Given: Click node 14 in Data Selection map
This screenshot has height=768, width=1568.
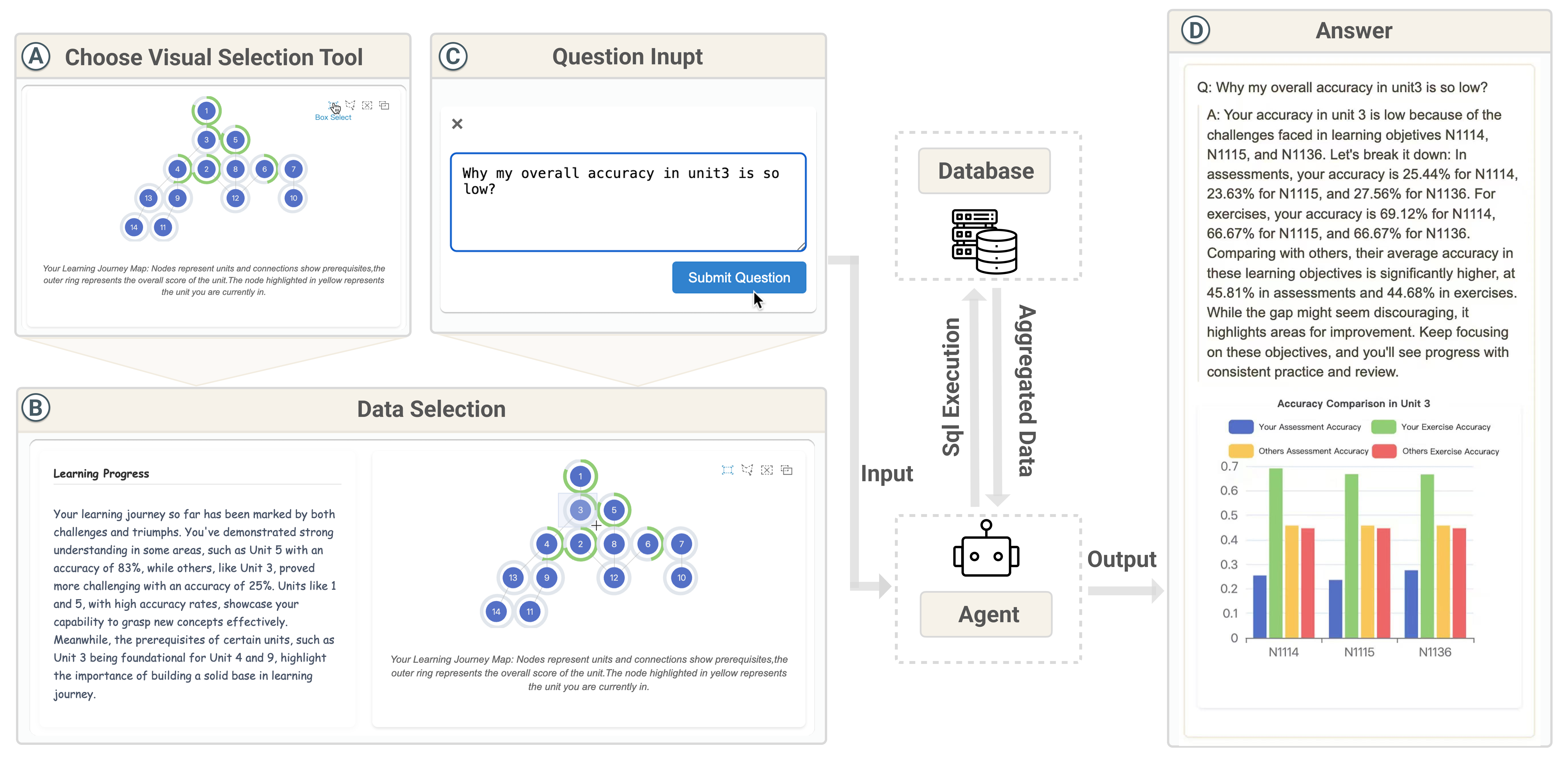Looking at the screenshot, I should point(496,612).
